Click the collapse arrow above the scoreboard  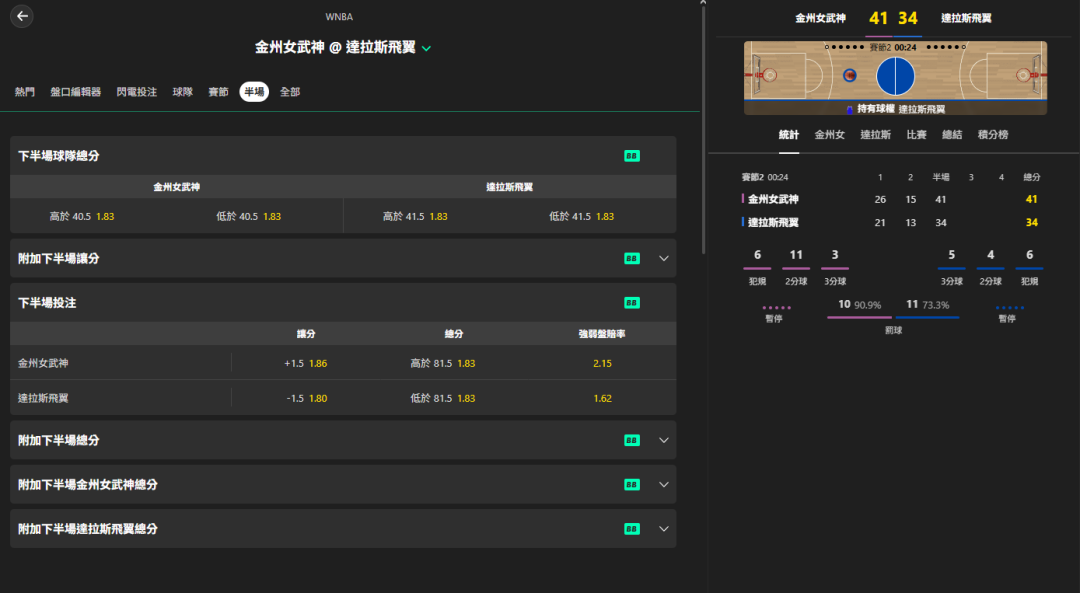tap(703, 3)
